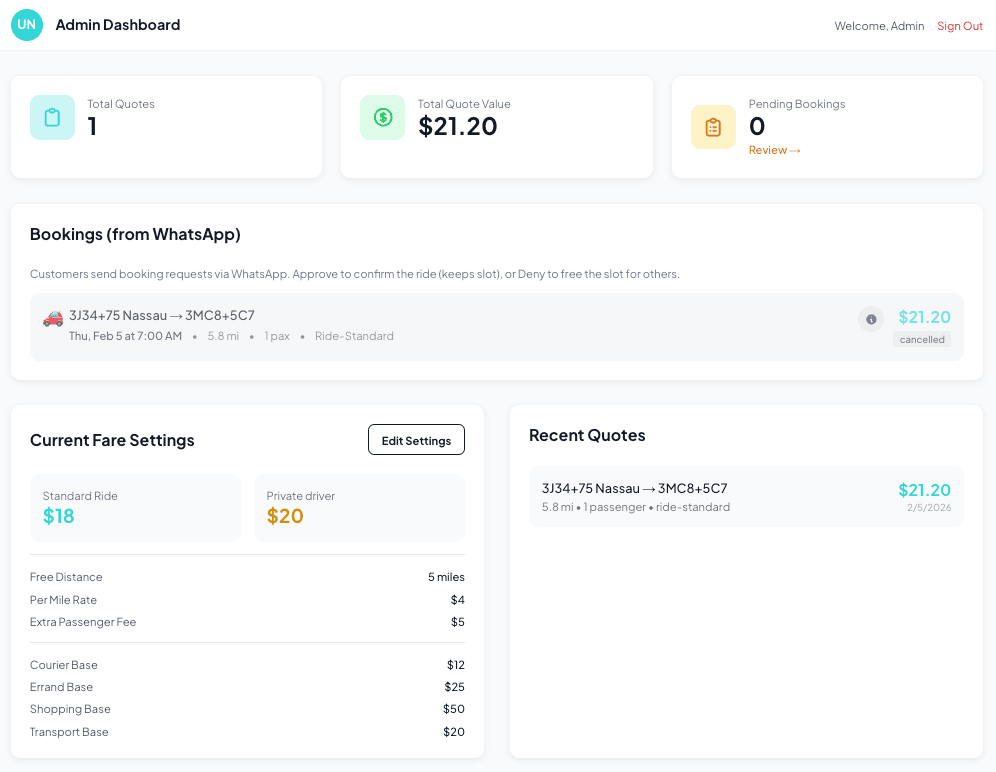Open the Bookings (from WhatsApp) section details
The image size is (996, 772).
coord(134,233)
